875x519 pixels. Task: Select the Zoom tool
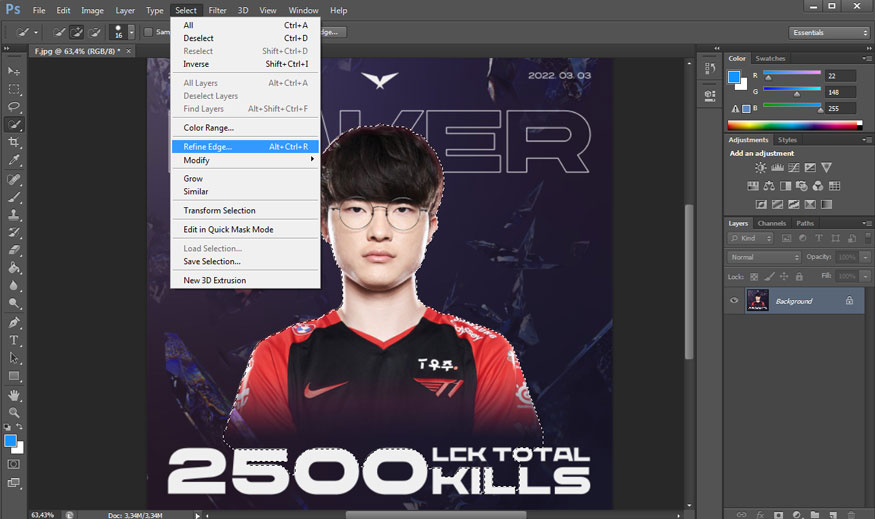click(14, 413)
